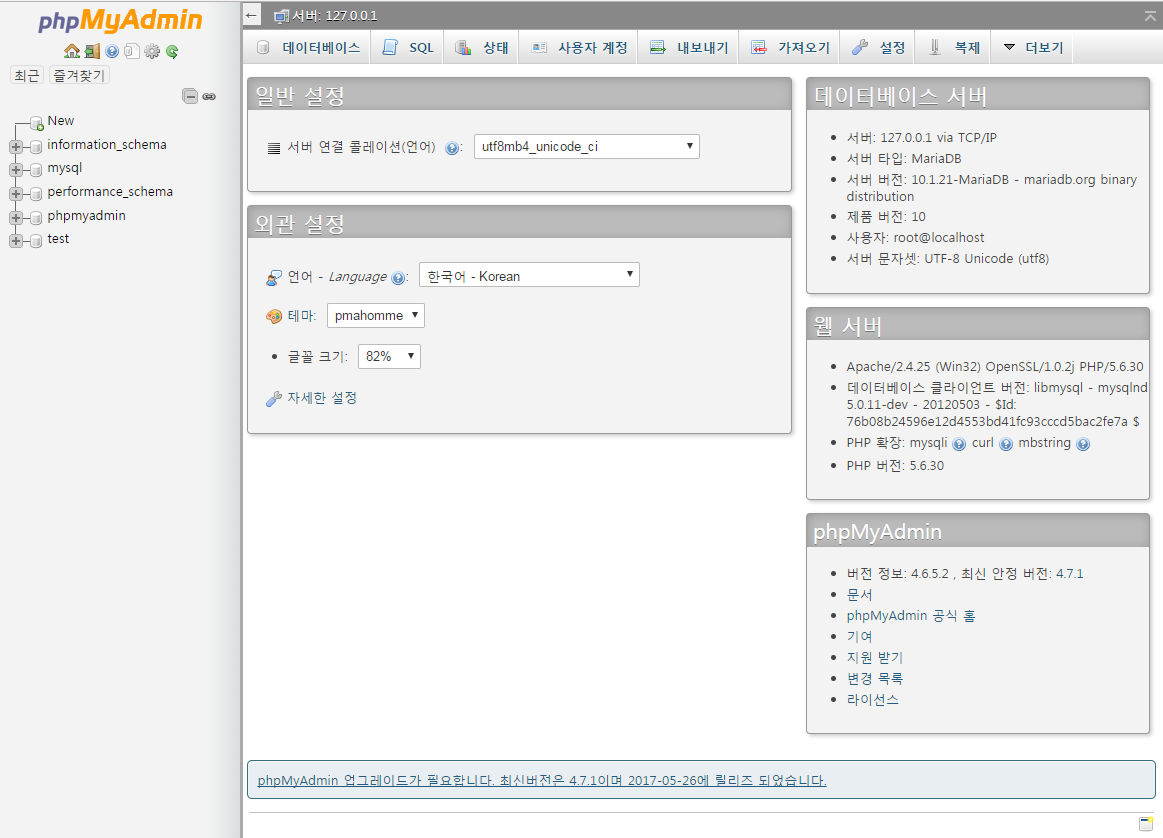Open the 내보내기 tab

[x=688, y=47]
